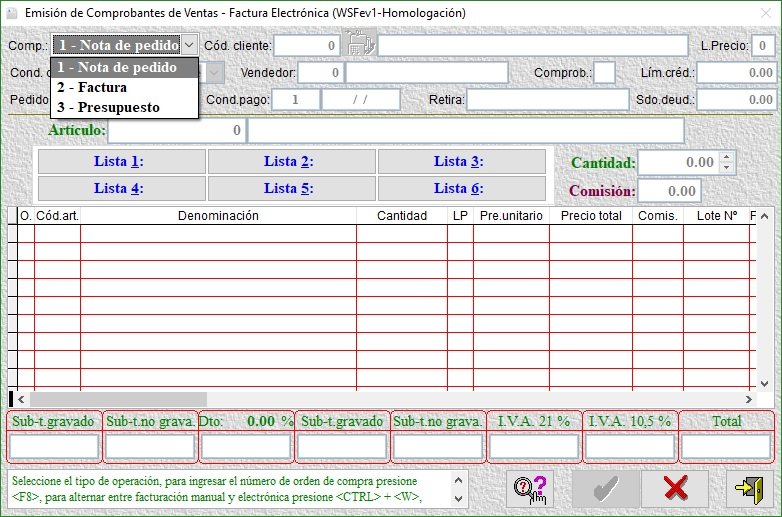782x517 pixels.
Task: Click the exit door icon button
Action: (749, 489)
